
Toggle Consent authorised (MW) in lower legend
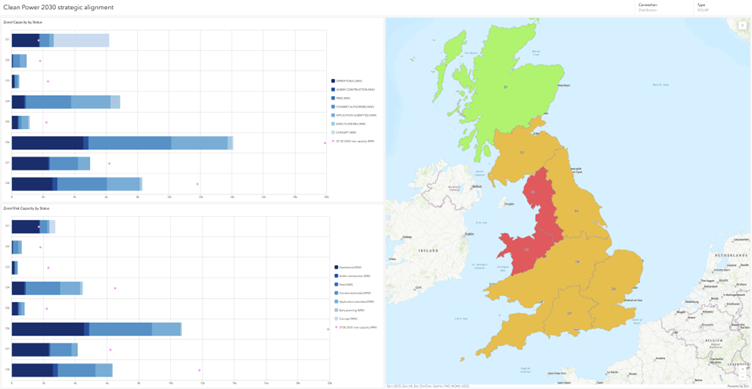click(353, 293)
